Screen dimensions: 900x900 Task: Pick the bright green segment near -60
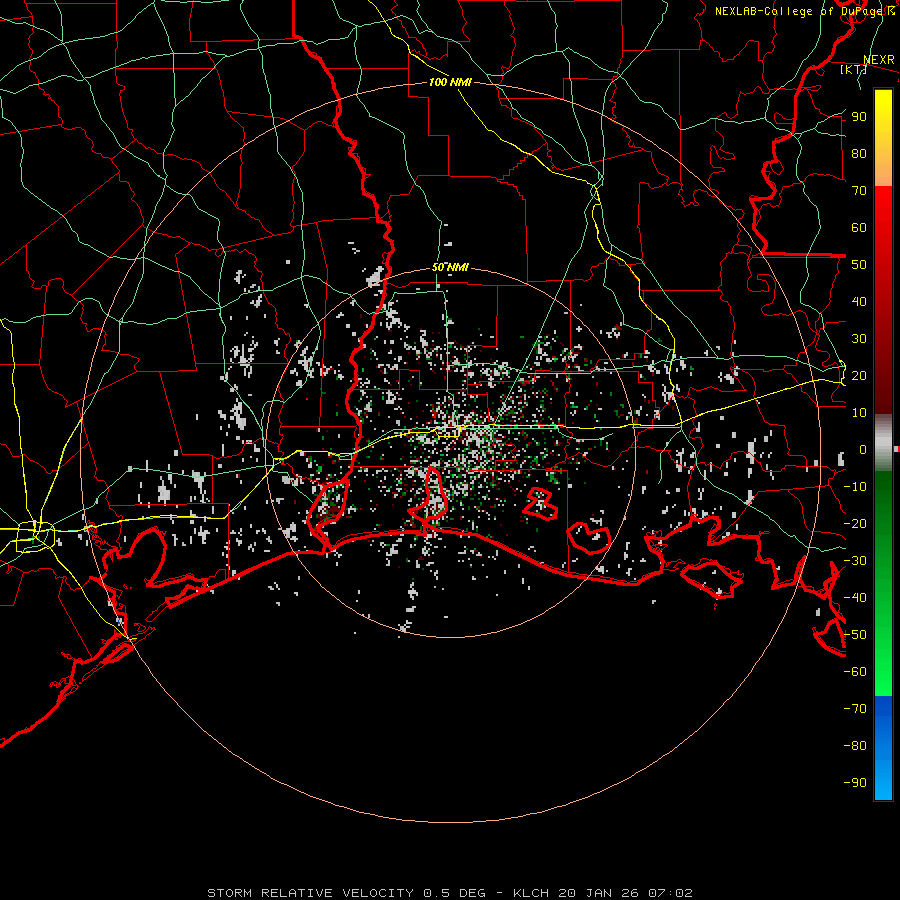pyautogui.click(x=883, y=672)
